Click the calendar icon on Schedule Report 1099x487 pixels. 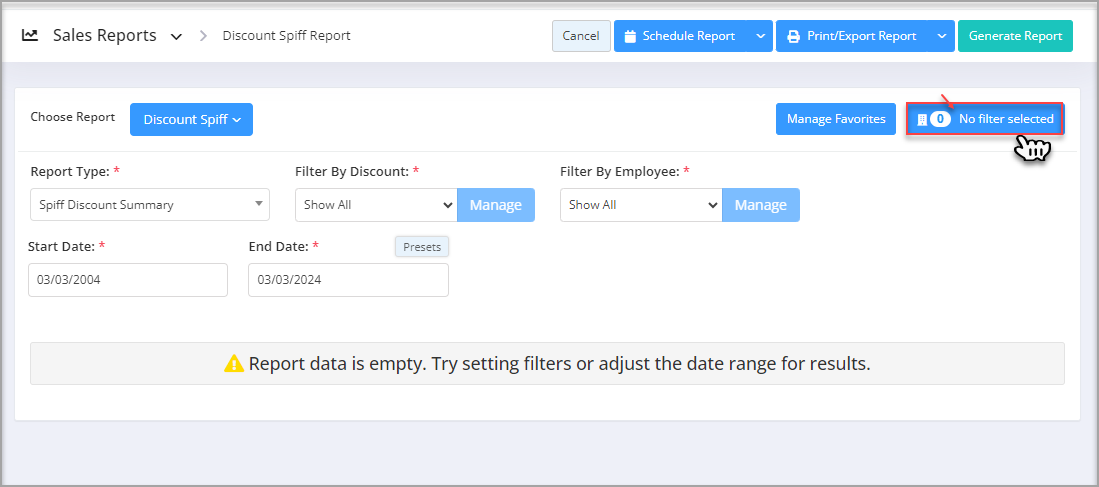coord(630,36)
